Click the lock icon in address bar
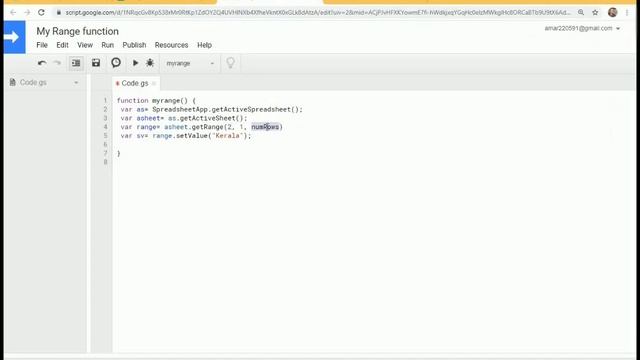 [x=59, y=13]
